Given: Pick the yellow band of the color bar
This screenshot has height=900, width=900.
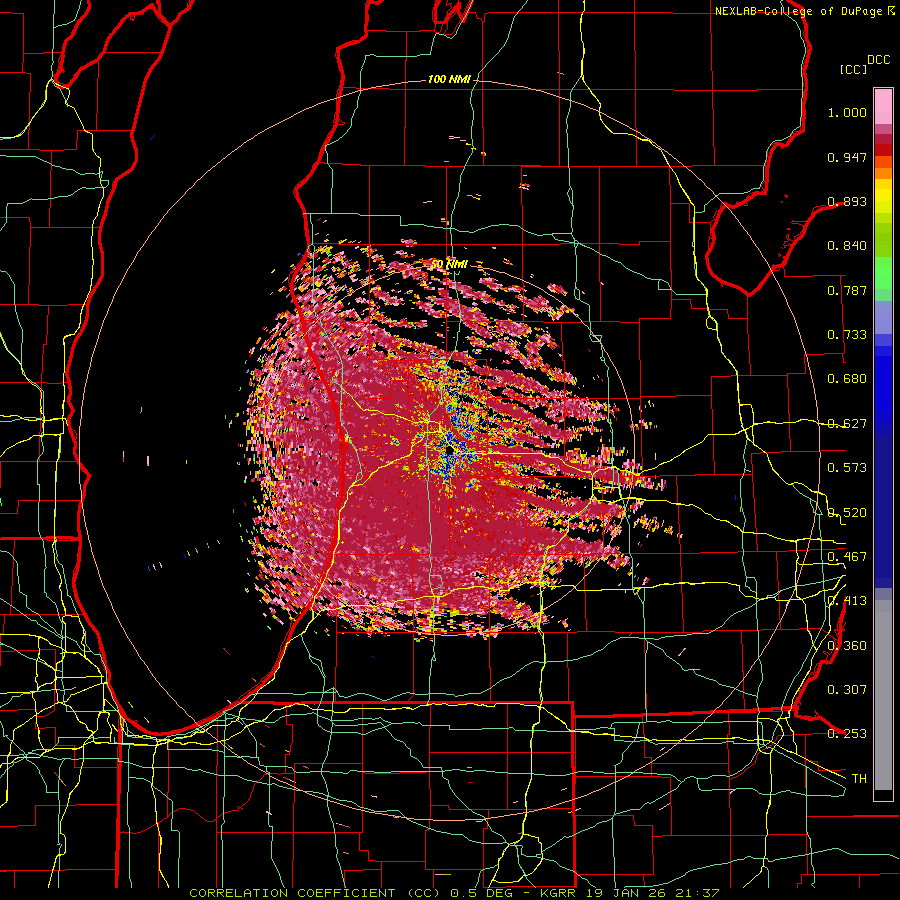Looking at the screenshot, I should pyautogui.click(x=883, y=198).
